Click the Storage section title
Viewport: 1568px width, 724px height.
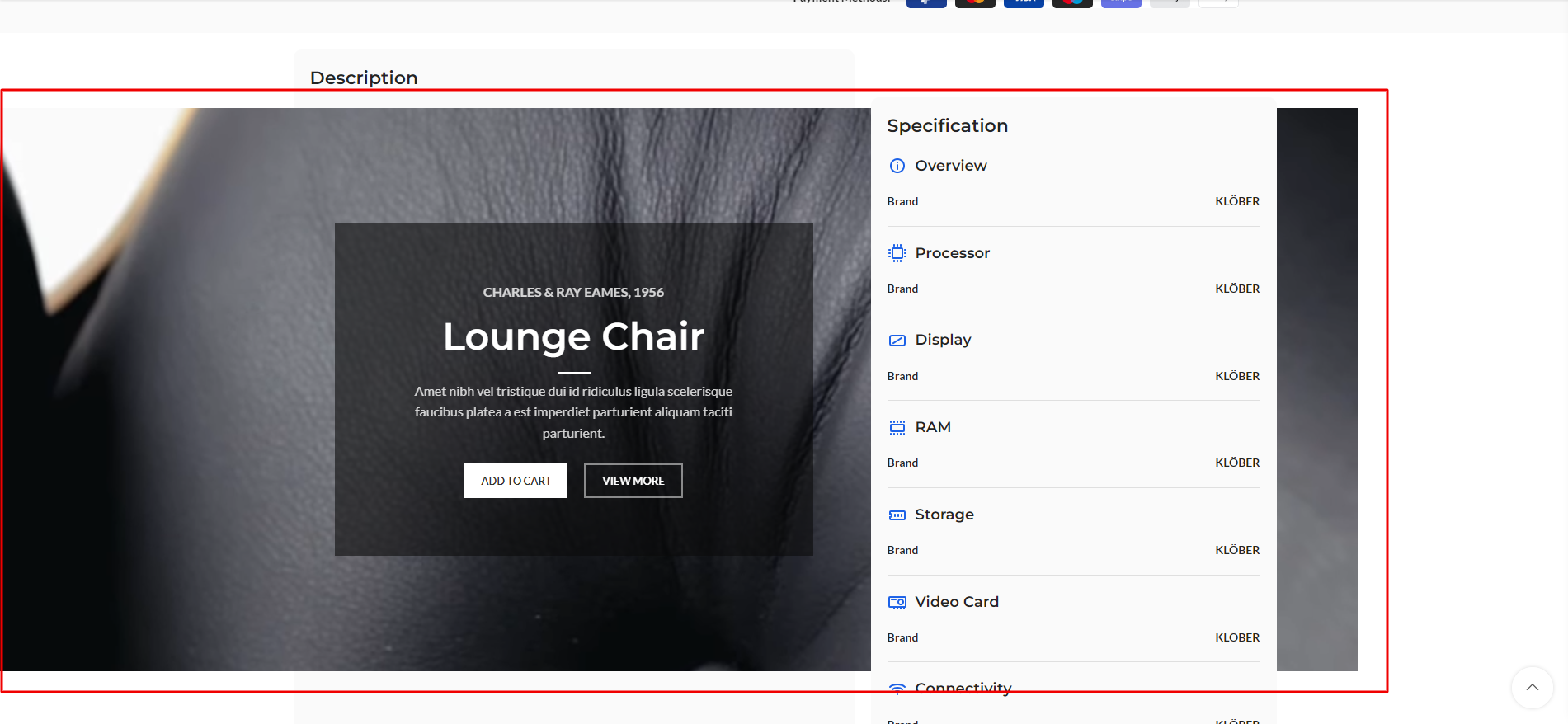944,515
